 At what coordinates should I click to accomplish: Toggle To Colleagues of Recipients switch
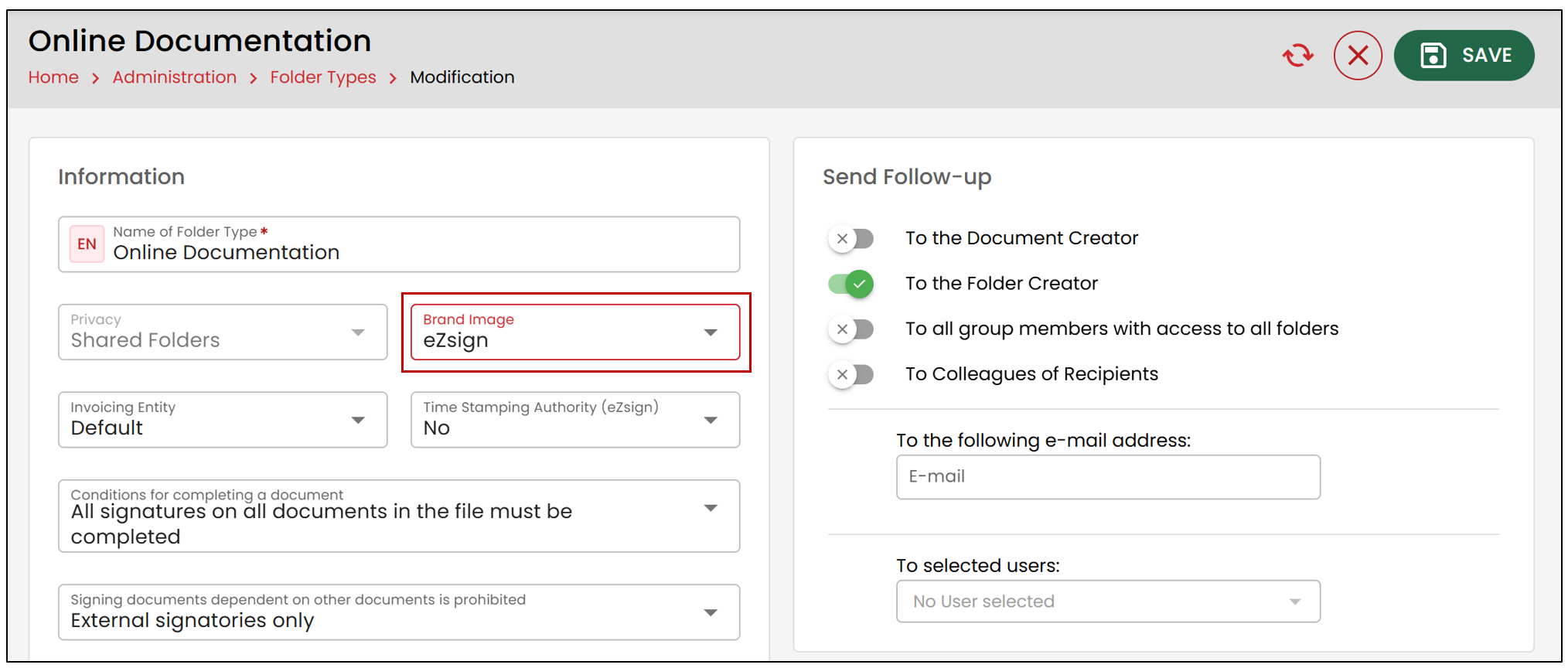tap(851, 375)
